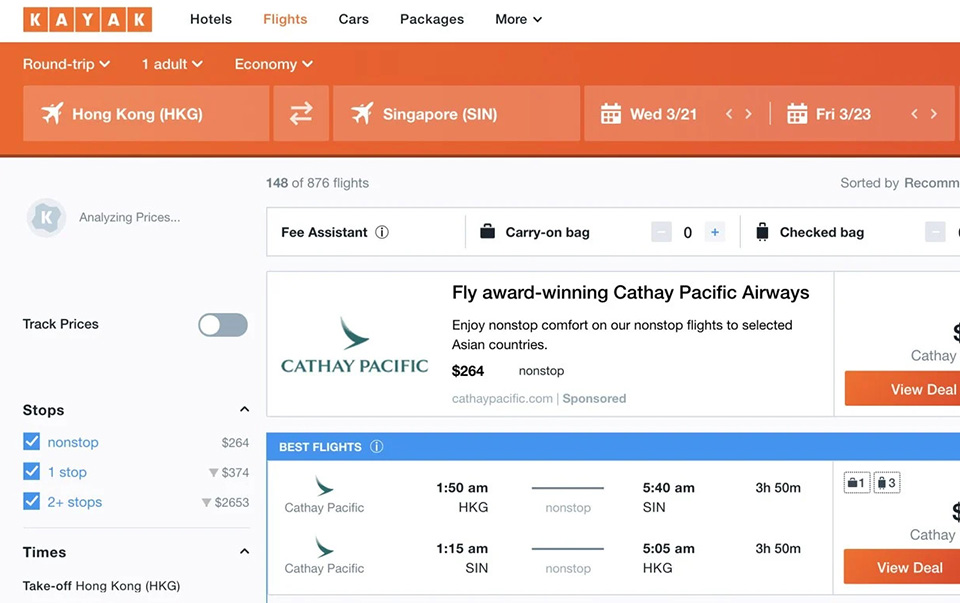
Task: Open the 1 adult travelers dropdown
Action: click(x=171, y=64)
